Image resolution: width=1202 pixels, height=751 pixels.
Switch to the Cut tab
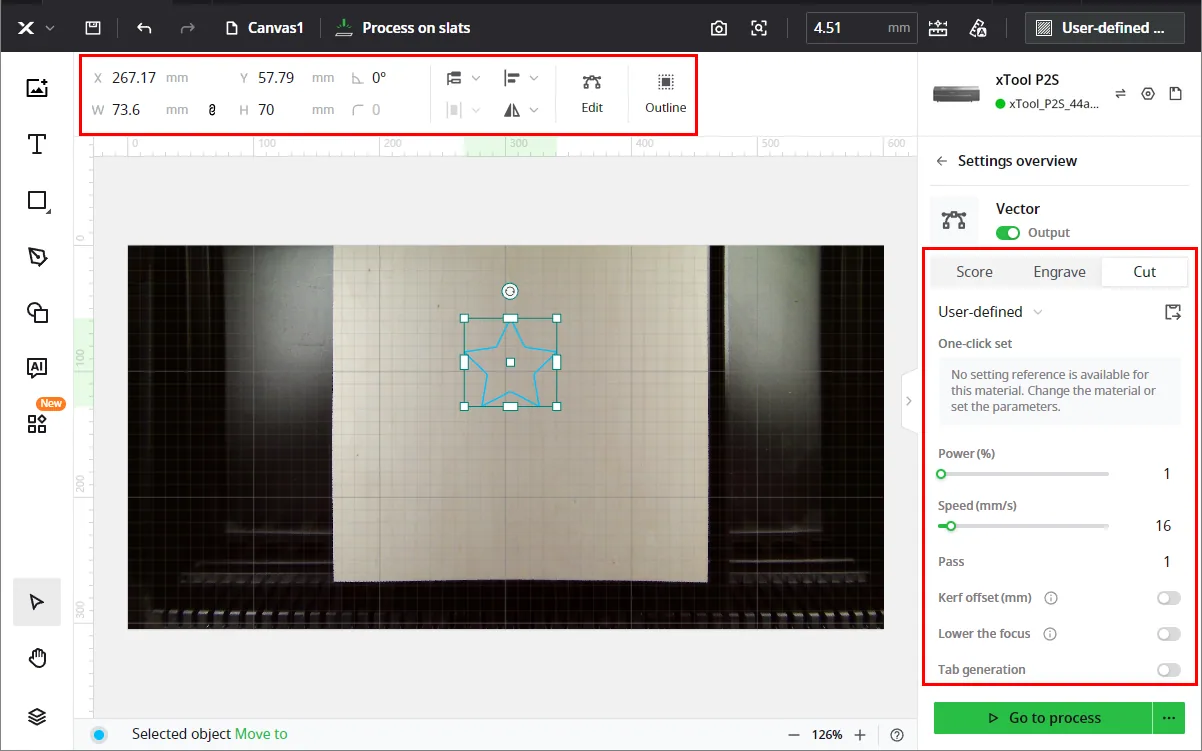(1144, 272)
